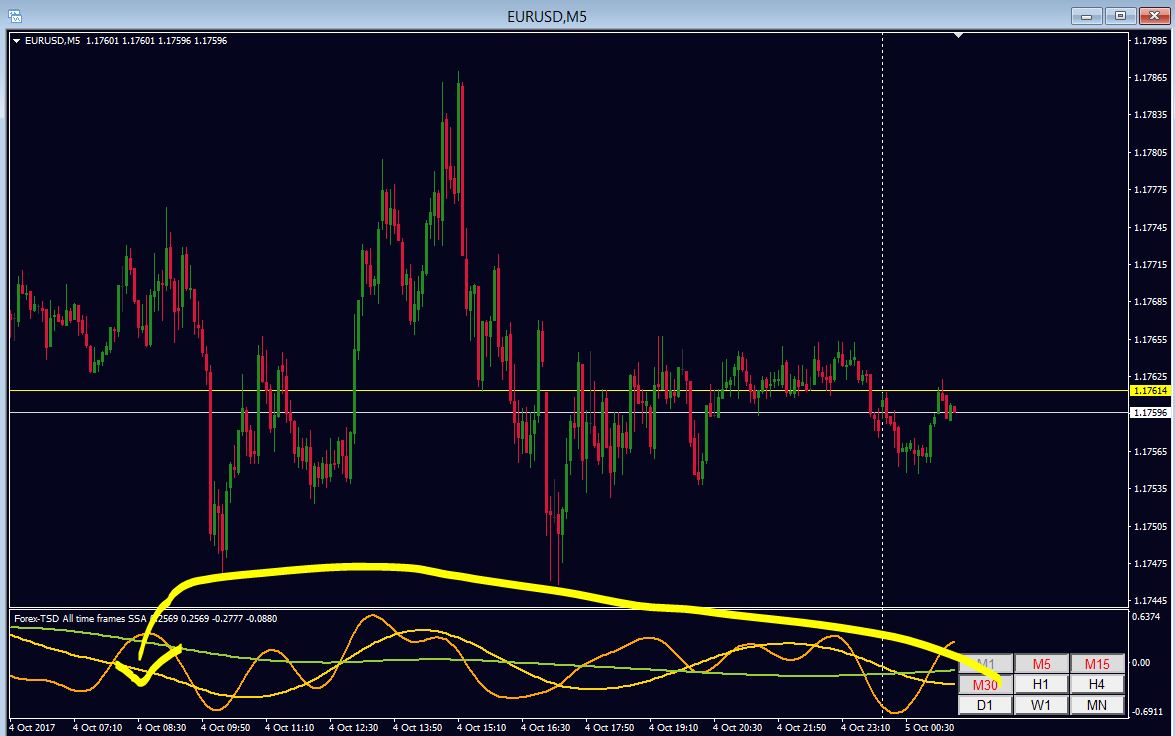Select the H4 timeframe button
Screen dimensions: 1175x736
coord(1097,684)
